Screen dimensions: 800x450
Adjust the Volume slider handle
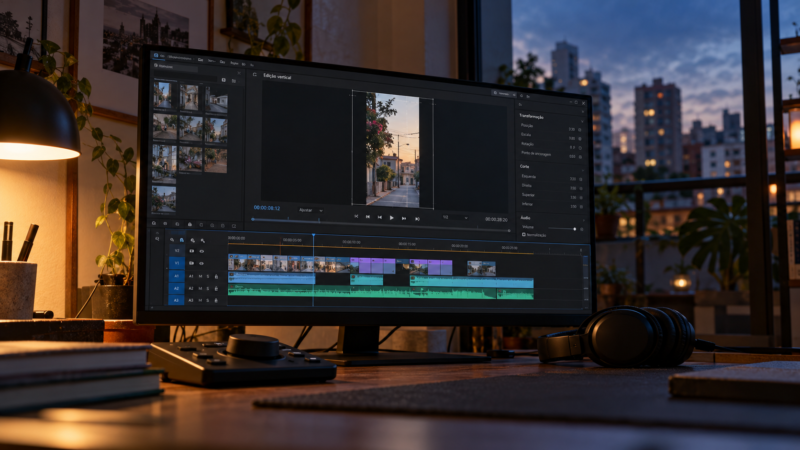coord(574,229)
